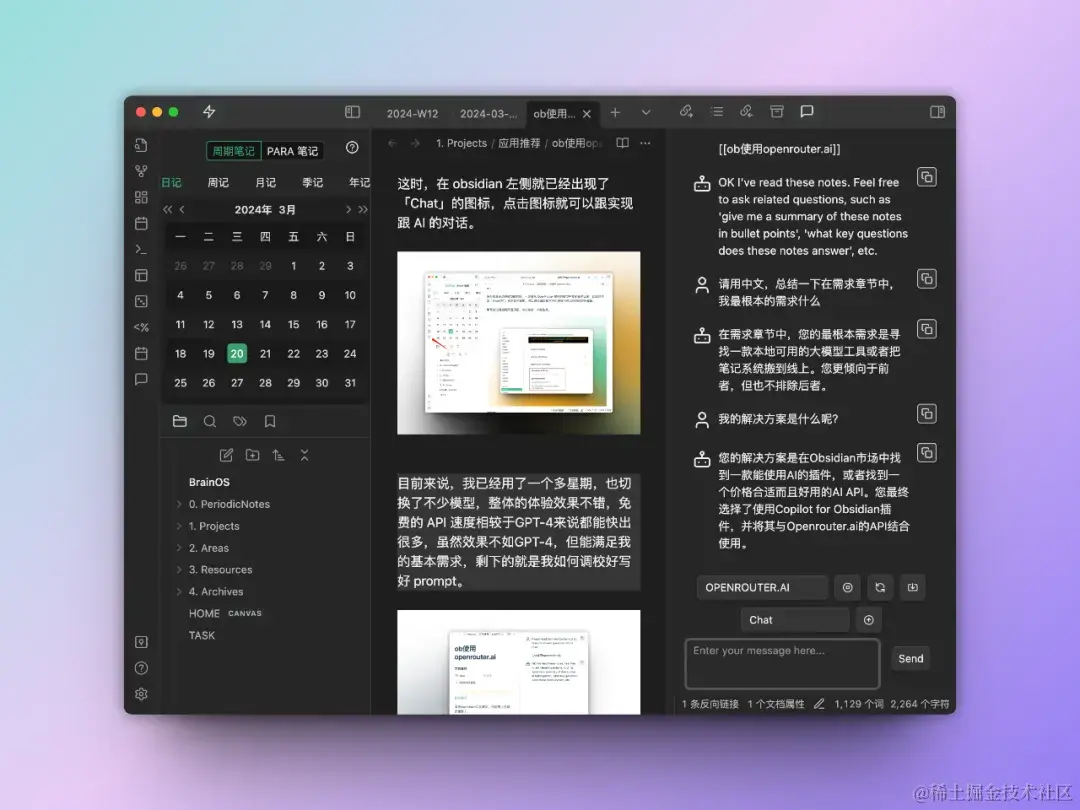Select the 周期笔记 toggle button
This screenshot has width=1080, height=810.
[x=233, y=151]
